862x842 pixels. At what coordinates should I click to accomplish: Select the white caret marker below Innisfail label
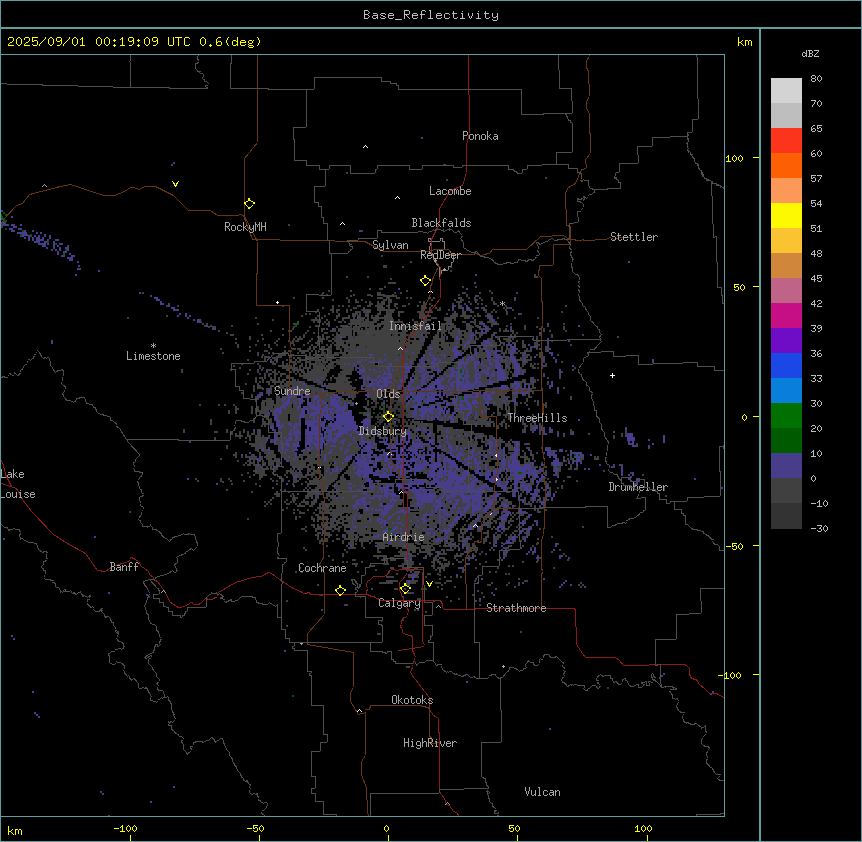point(400,348)
